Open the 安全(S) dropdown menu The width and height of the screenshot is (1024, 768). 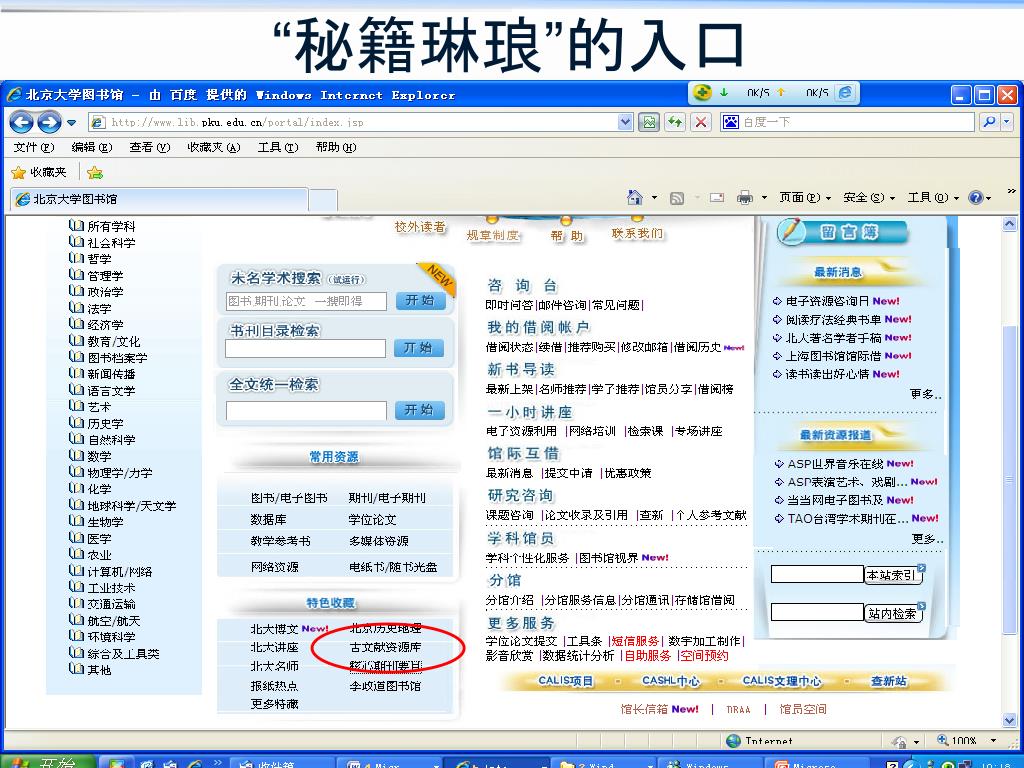point(869,197)
